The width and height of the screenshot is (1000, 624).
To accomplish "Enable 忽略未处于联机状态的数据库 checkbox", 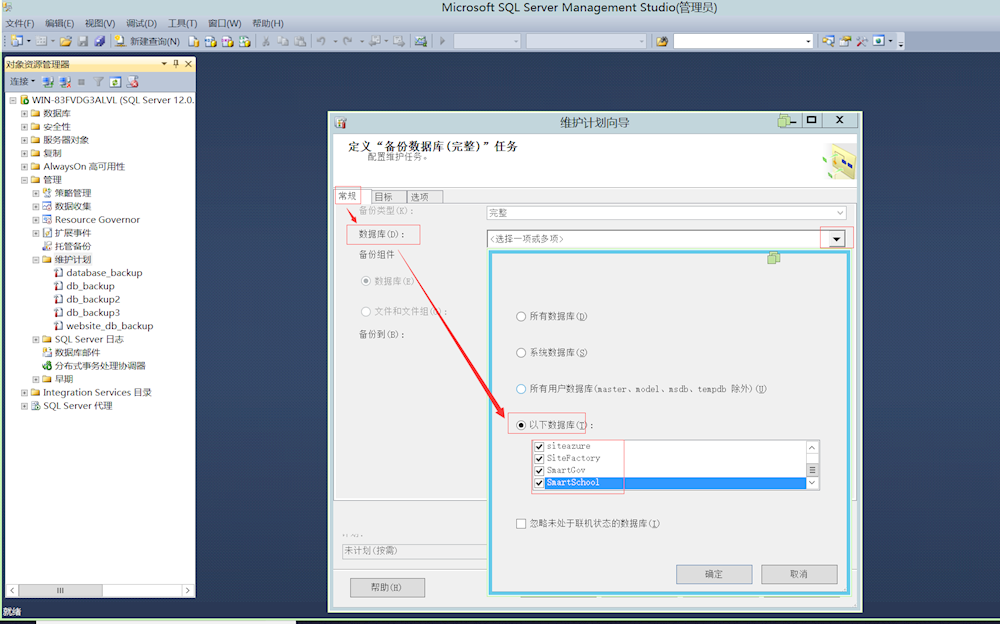I will (521, 524).
